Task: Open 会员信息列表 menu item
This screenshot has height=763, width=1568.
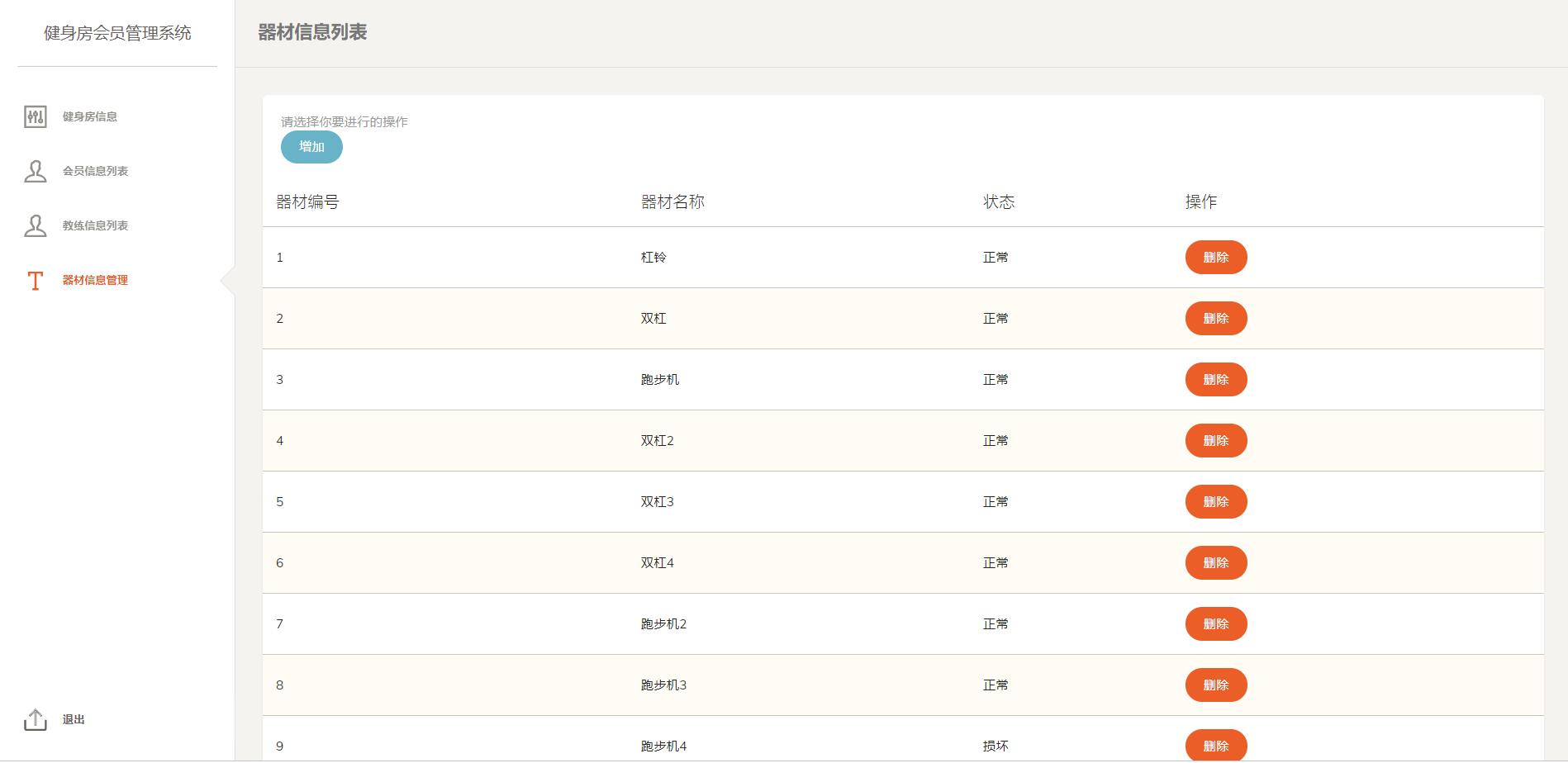Action: [95, 171]
